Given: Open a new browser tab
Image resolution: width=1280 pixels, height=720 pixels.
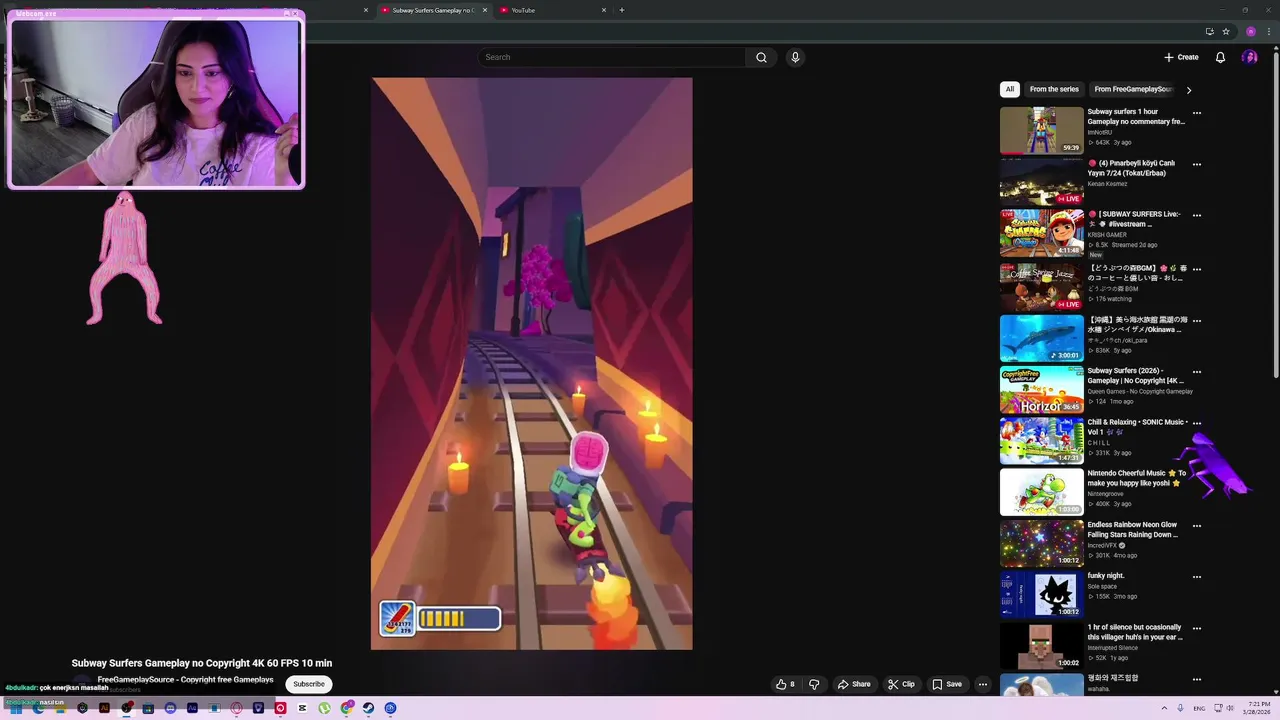Looking at the screenshot, I should (622, 10).
